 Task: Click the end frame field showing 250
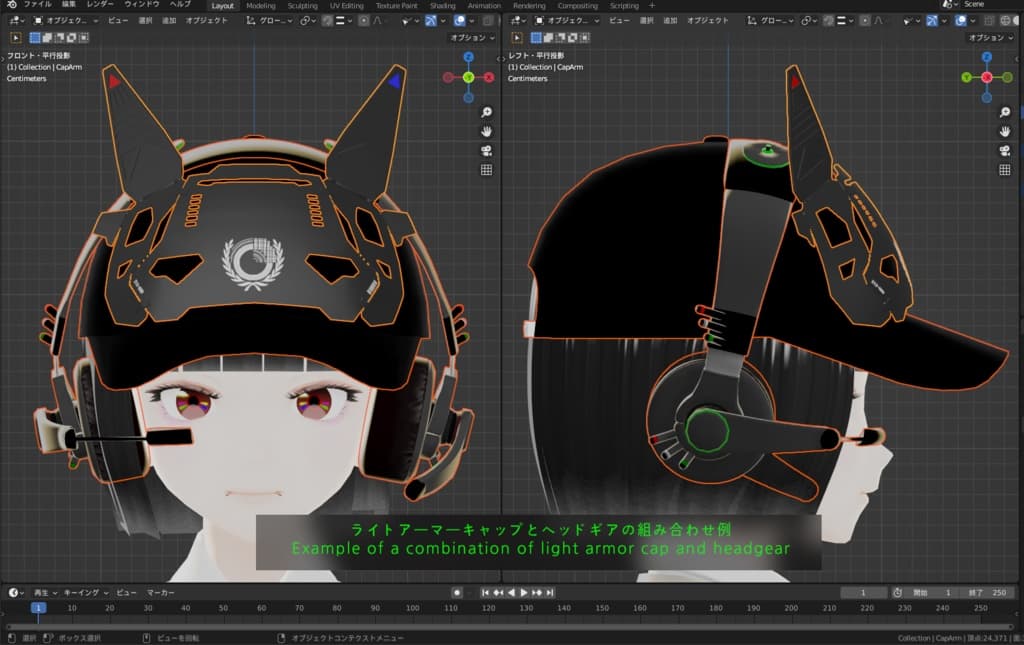(990, 592)
